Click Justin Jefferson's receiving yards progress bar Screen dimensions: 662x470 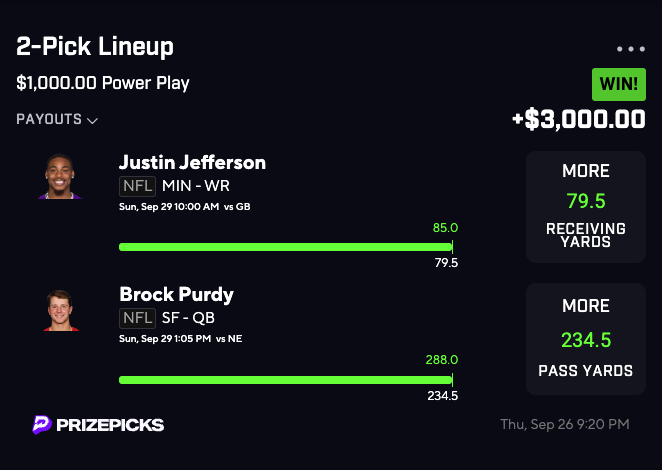(285, 246)
